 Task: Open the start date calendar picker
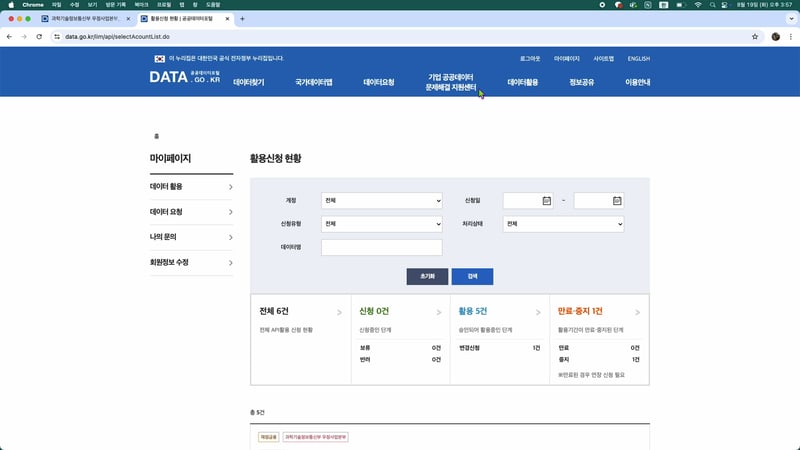click(547, 201)
